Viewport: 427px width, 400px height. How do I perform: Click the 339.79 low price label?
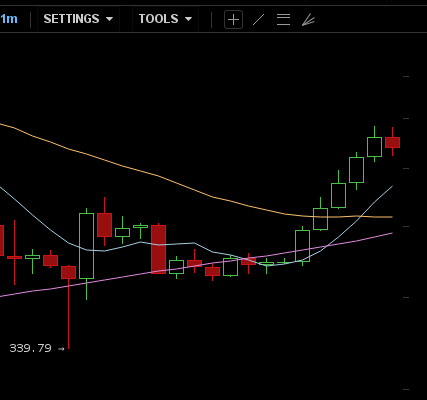point(30,348)
